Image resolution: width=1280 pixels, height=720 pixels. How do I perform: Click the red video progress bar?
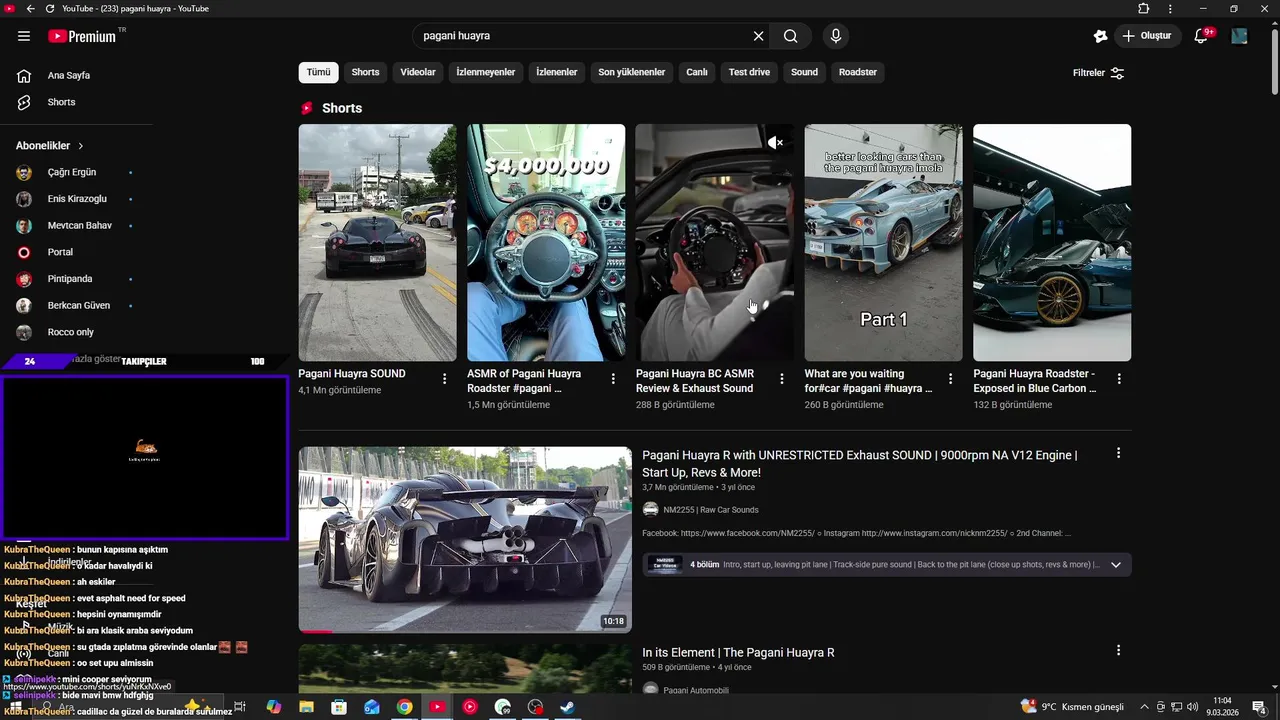coord(316,631)
